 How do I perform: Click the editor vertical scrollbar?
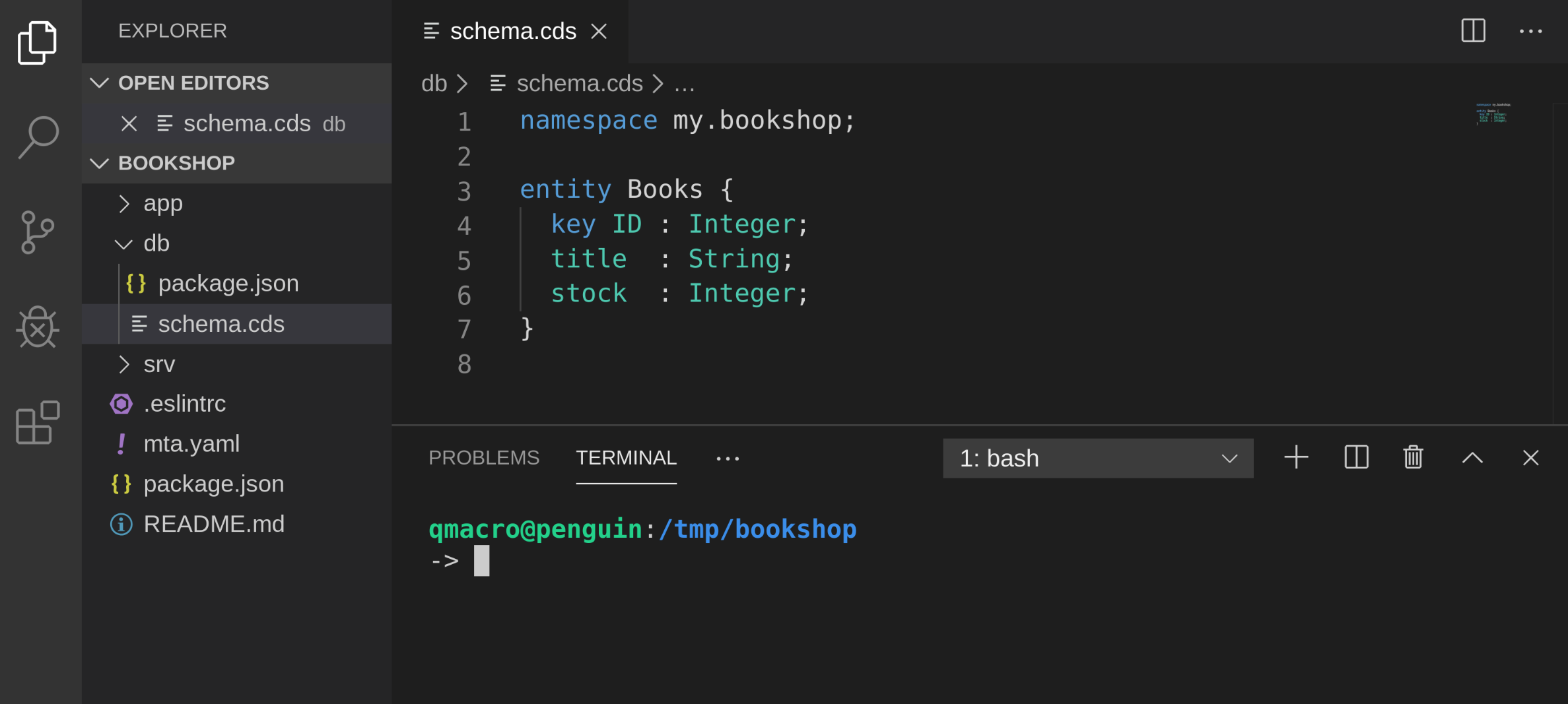(x=1560, y=263)
